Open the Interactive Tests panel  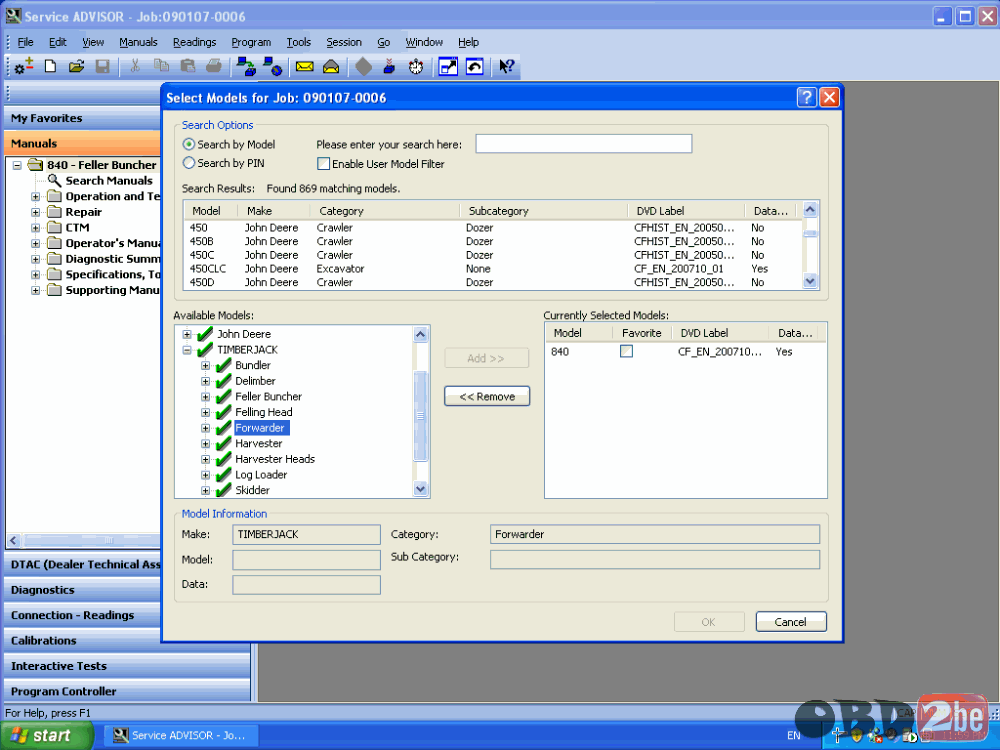pos(128,666)
